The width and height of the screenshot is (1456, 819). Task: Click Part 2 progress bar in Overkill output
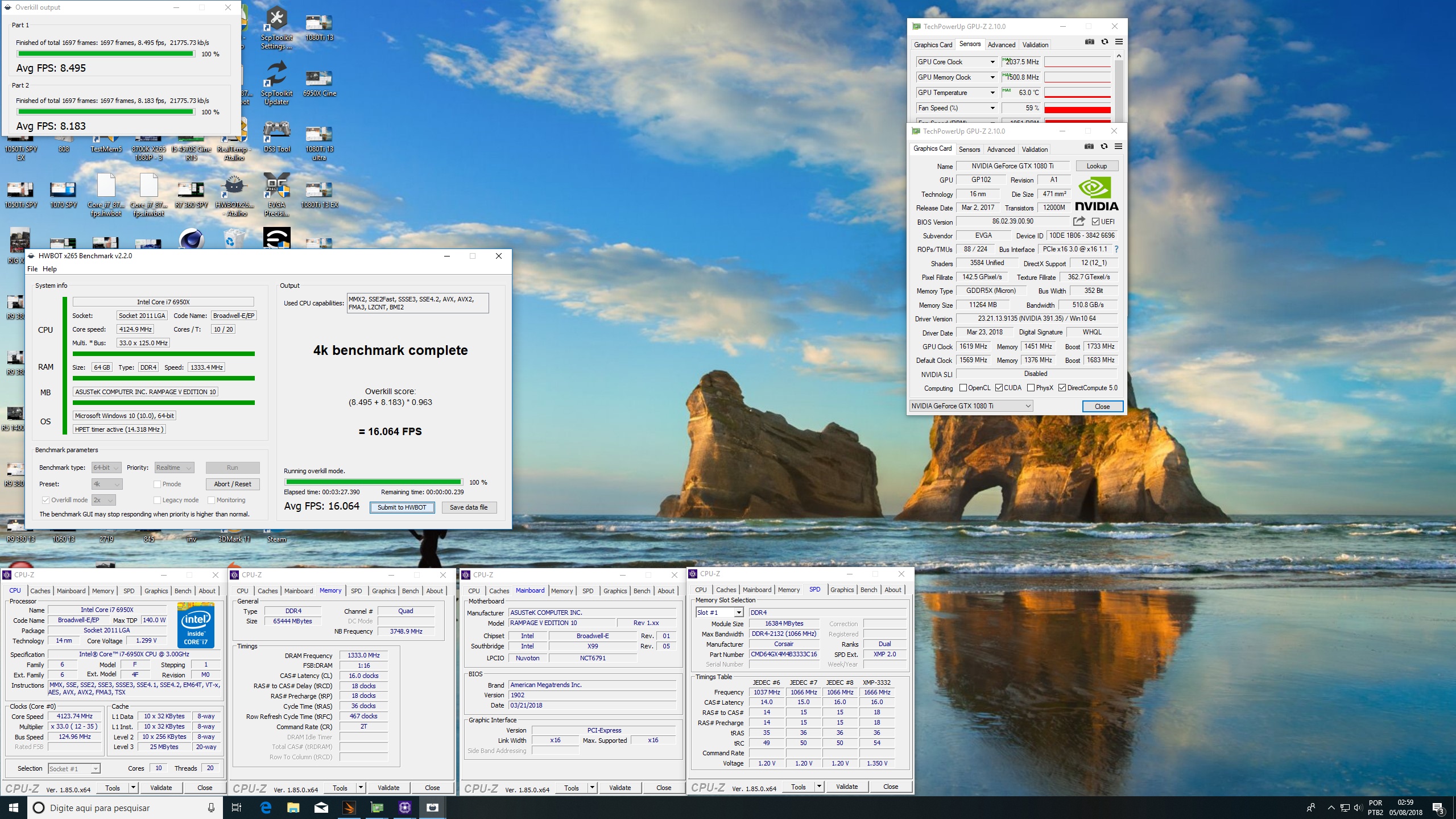tap(105, 112)
